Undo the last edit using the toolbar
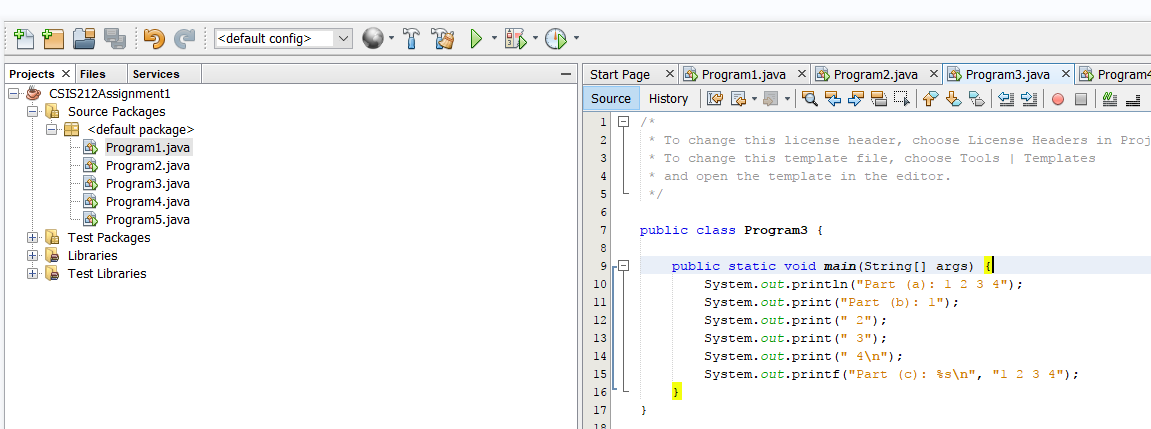The height and width of the screenshot is (429, 1151). pyautogui.click(x=153, y=39)
